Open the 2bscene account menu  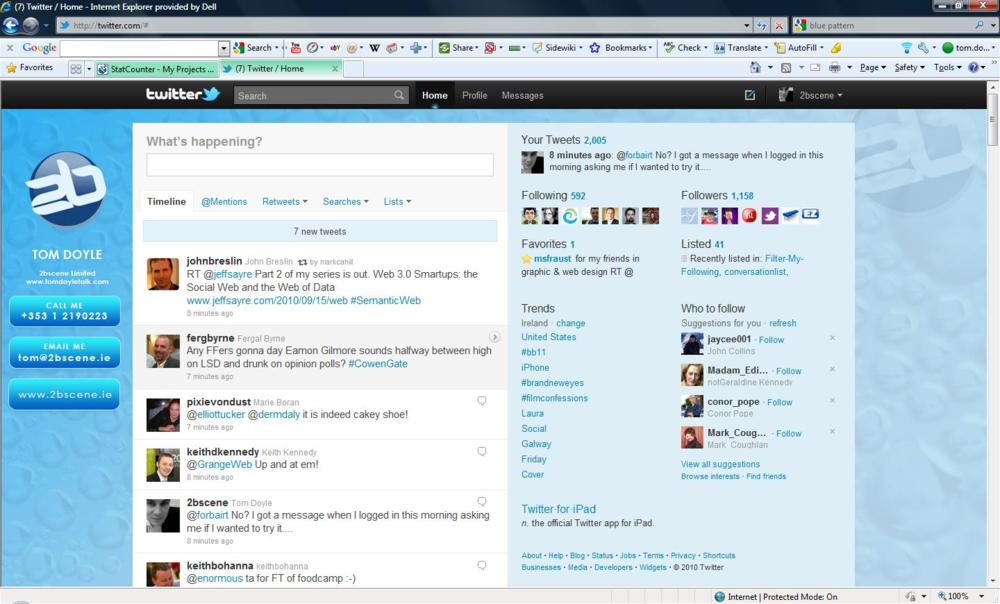tap(811, 95)
